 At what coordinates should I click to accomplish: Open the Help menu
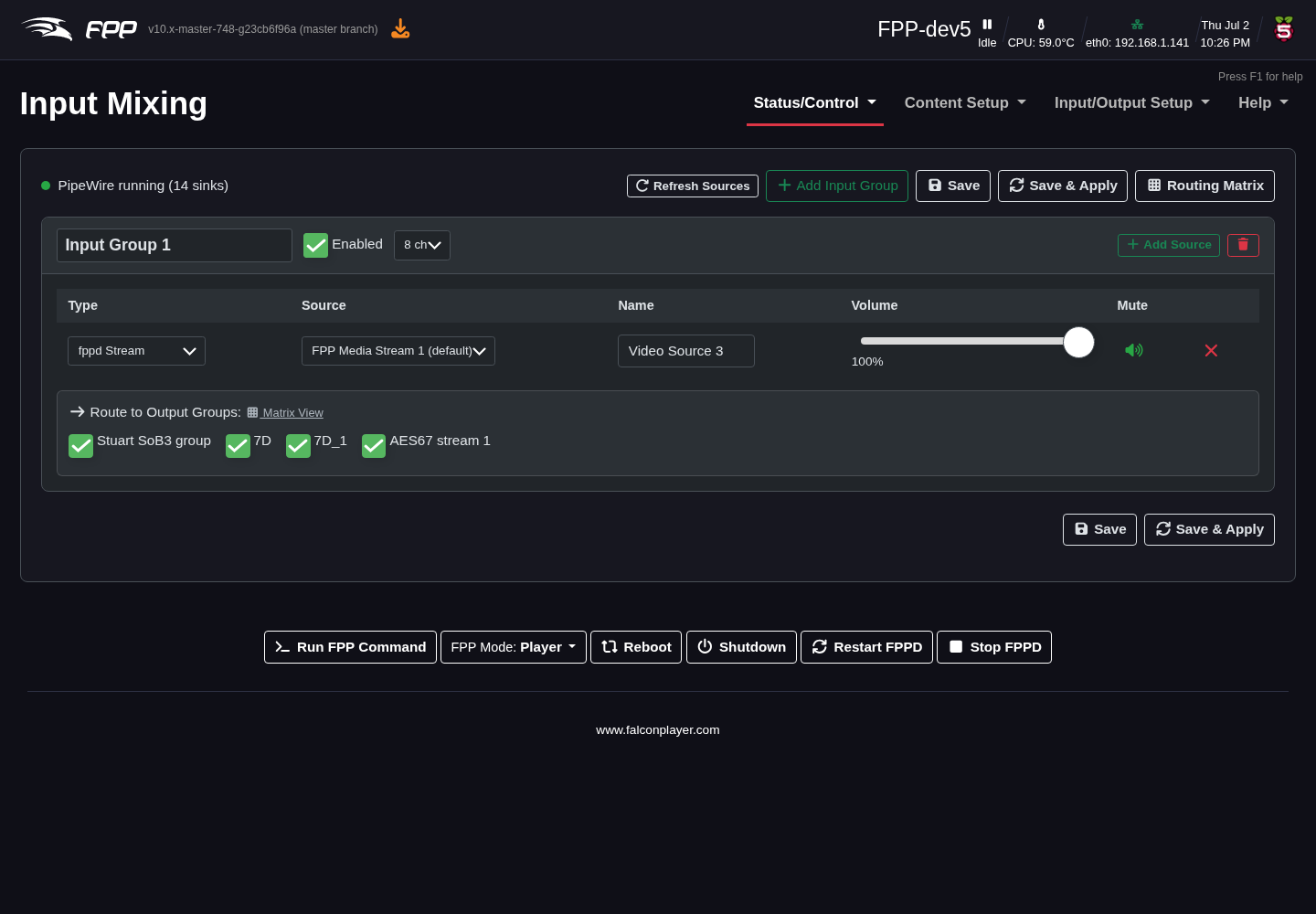click(x=1263, y=103)
